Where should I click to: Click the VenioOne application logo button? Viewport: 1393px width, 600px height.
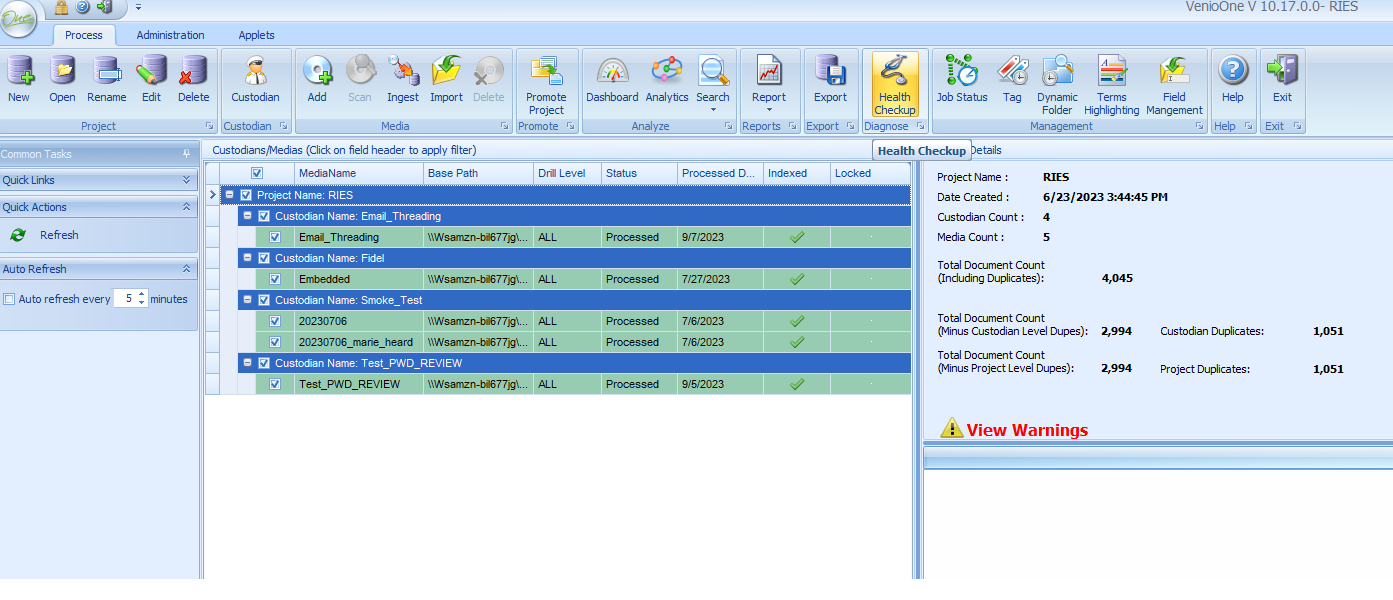18,19
